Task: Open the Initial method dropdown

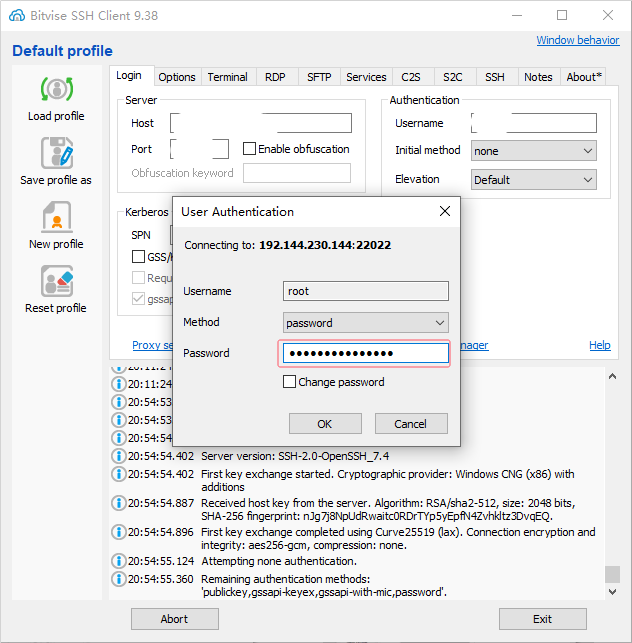Action: click(534, 150)
